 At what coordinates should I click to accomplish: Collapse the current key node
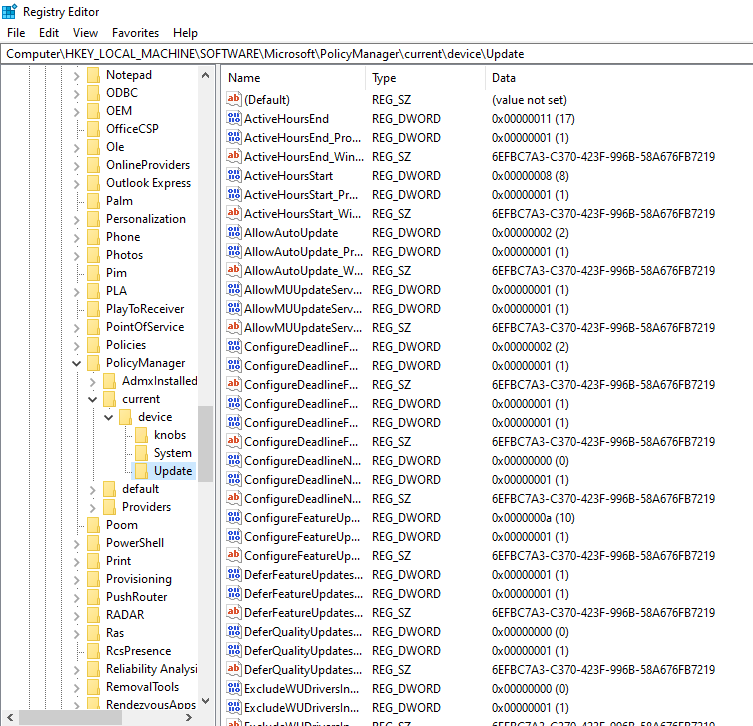93,399
